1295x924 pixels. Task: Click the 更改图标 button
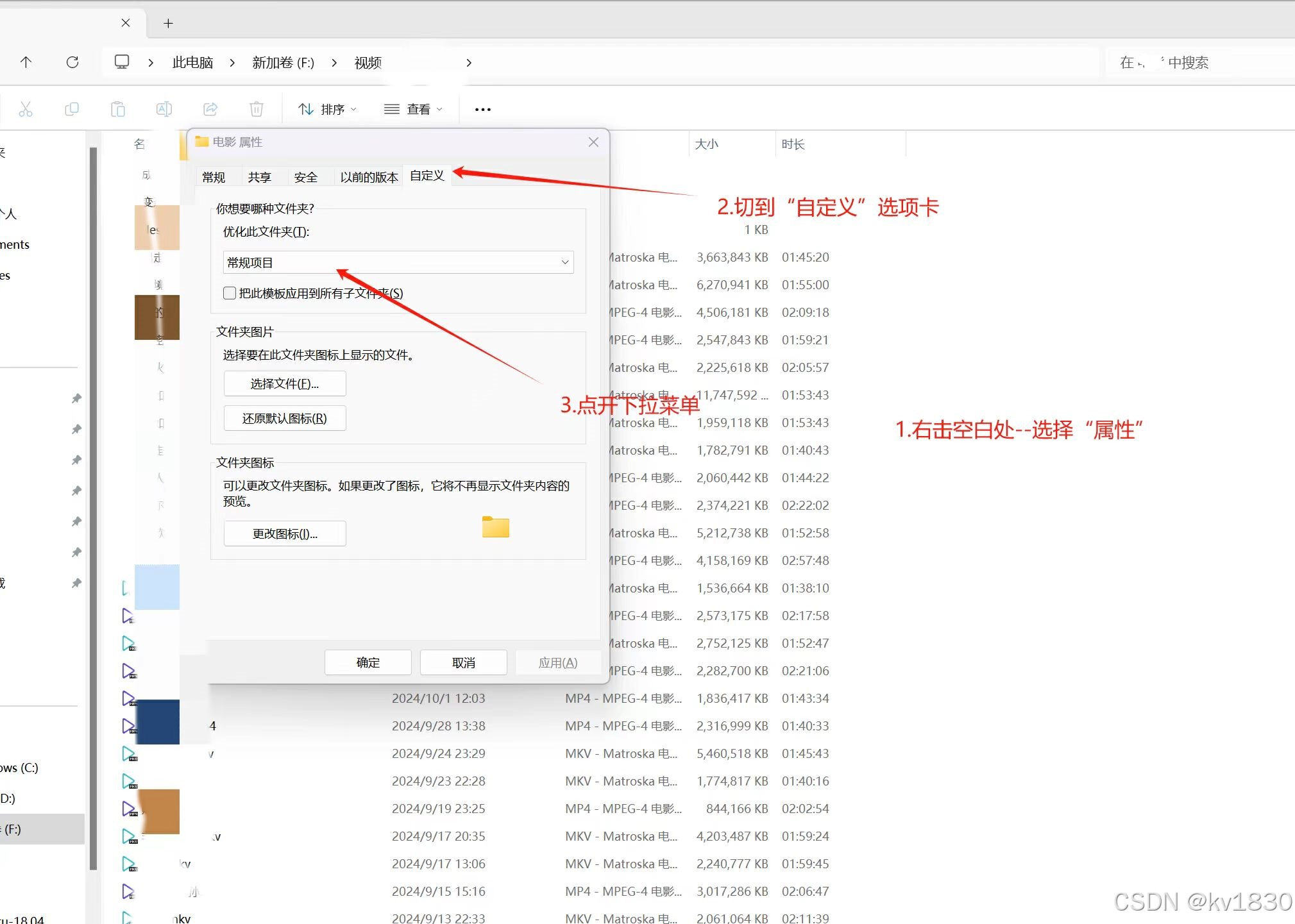tap(284, 533)
